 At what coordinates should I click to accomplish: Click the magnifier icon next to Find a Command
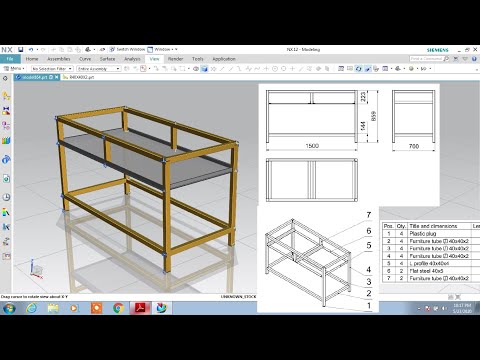click(x=446, y=59)
